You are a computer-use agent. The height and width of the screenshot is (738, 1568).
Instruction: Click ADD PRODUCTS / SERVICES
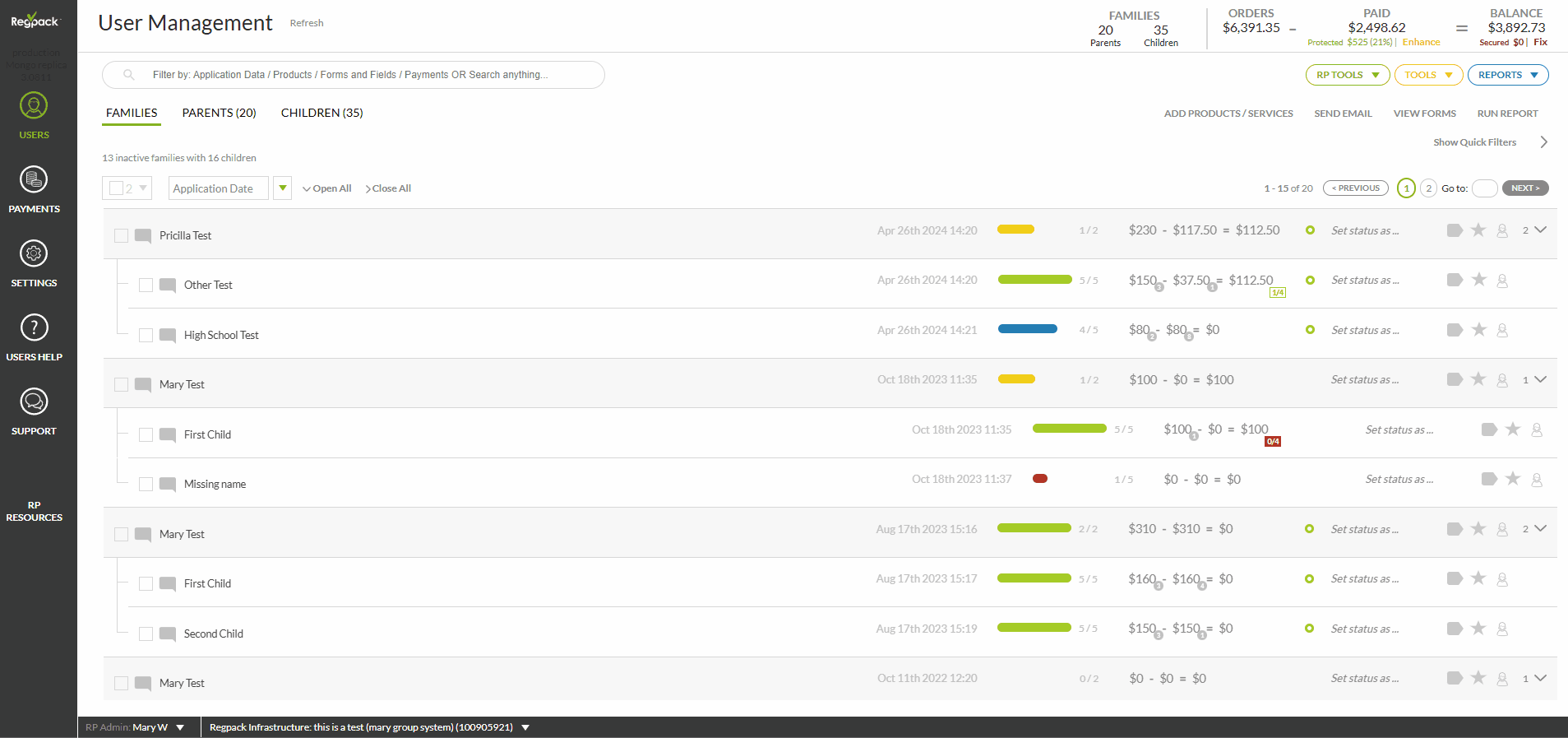pos(1228,114)
